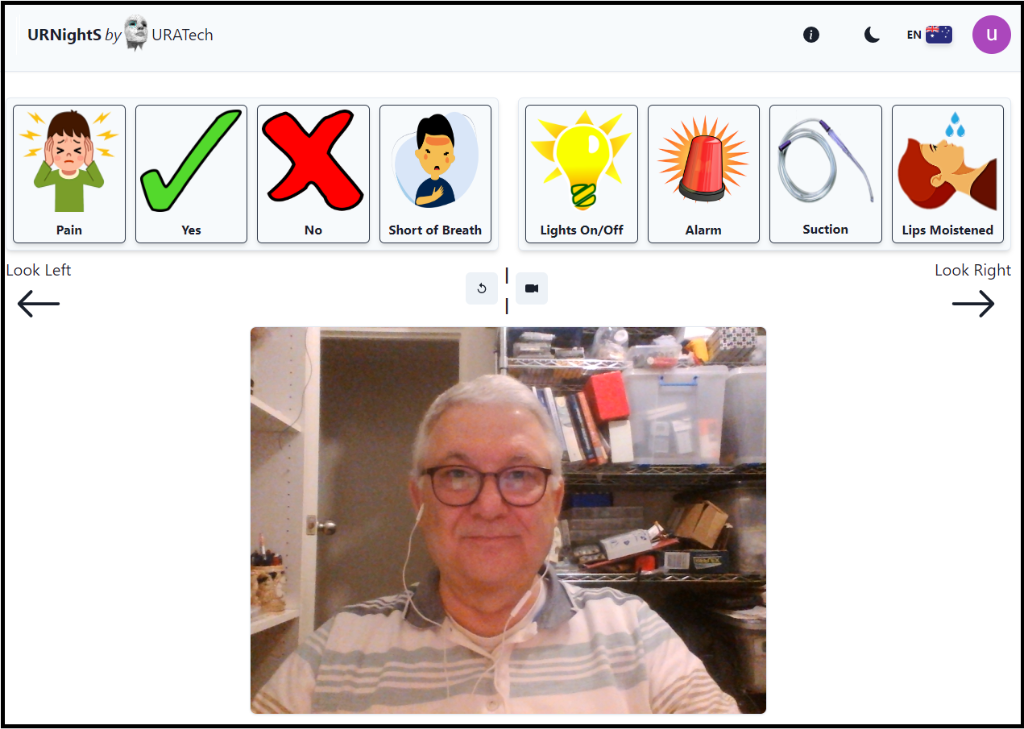Activate the Lights On/Off bulb tile
1024x729 pixels.
point(581,174)
